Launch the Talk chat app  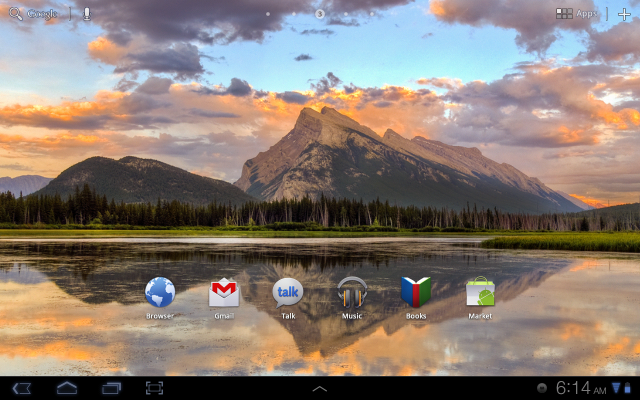pos(288,298)
